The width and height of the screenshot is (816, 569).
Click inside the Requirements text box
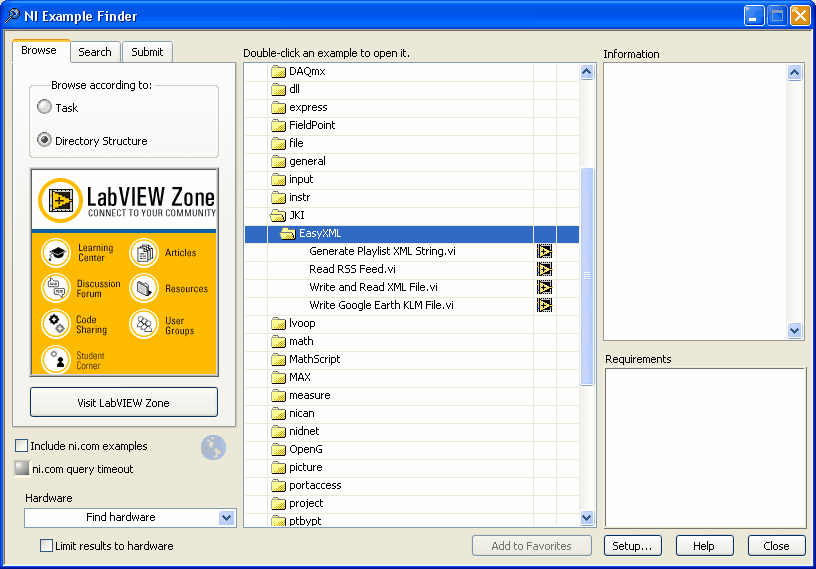[x=705, y=448]
